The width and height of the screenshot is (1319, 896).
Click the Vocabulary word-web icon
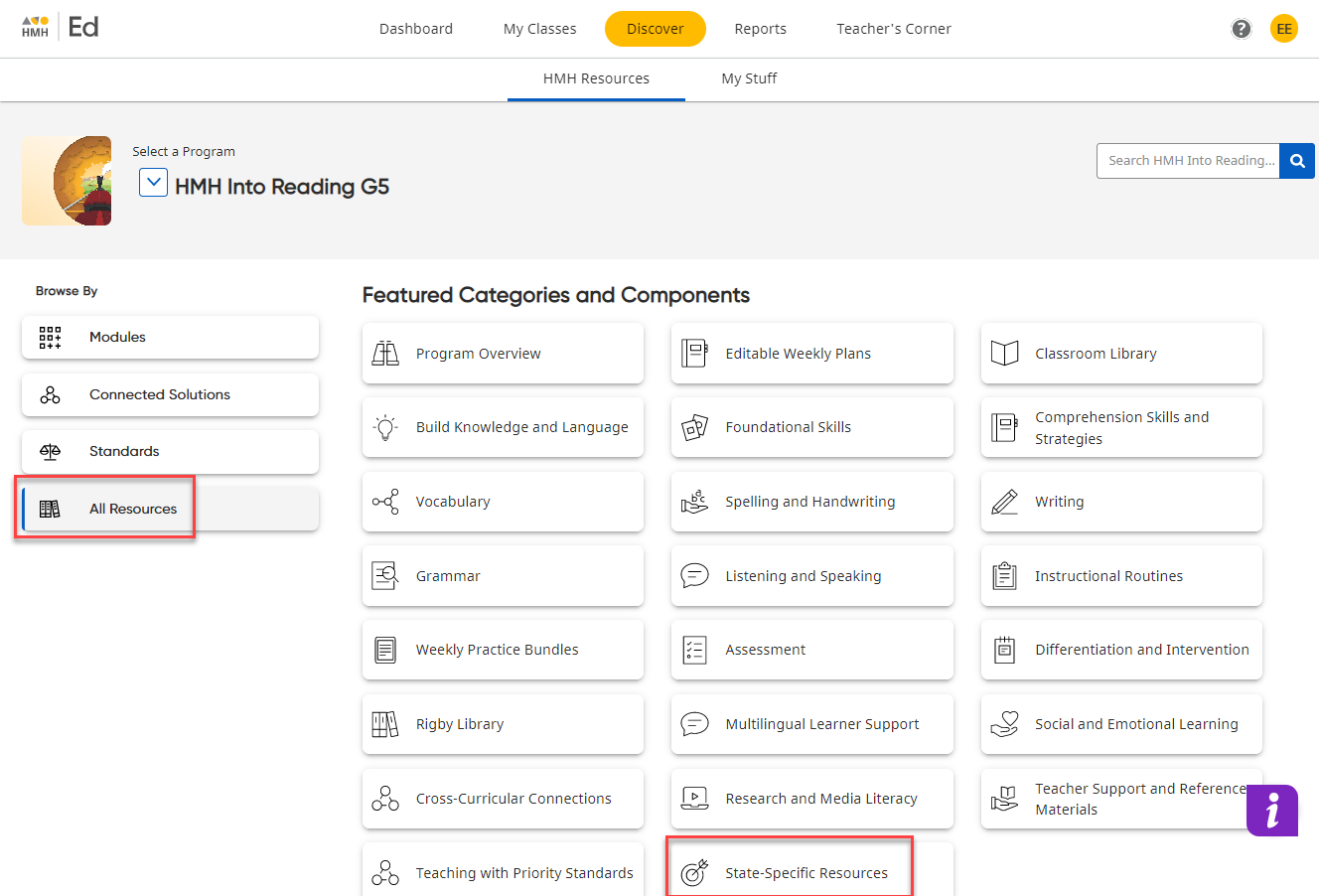(385, 501)
